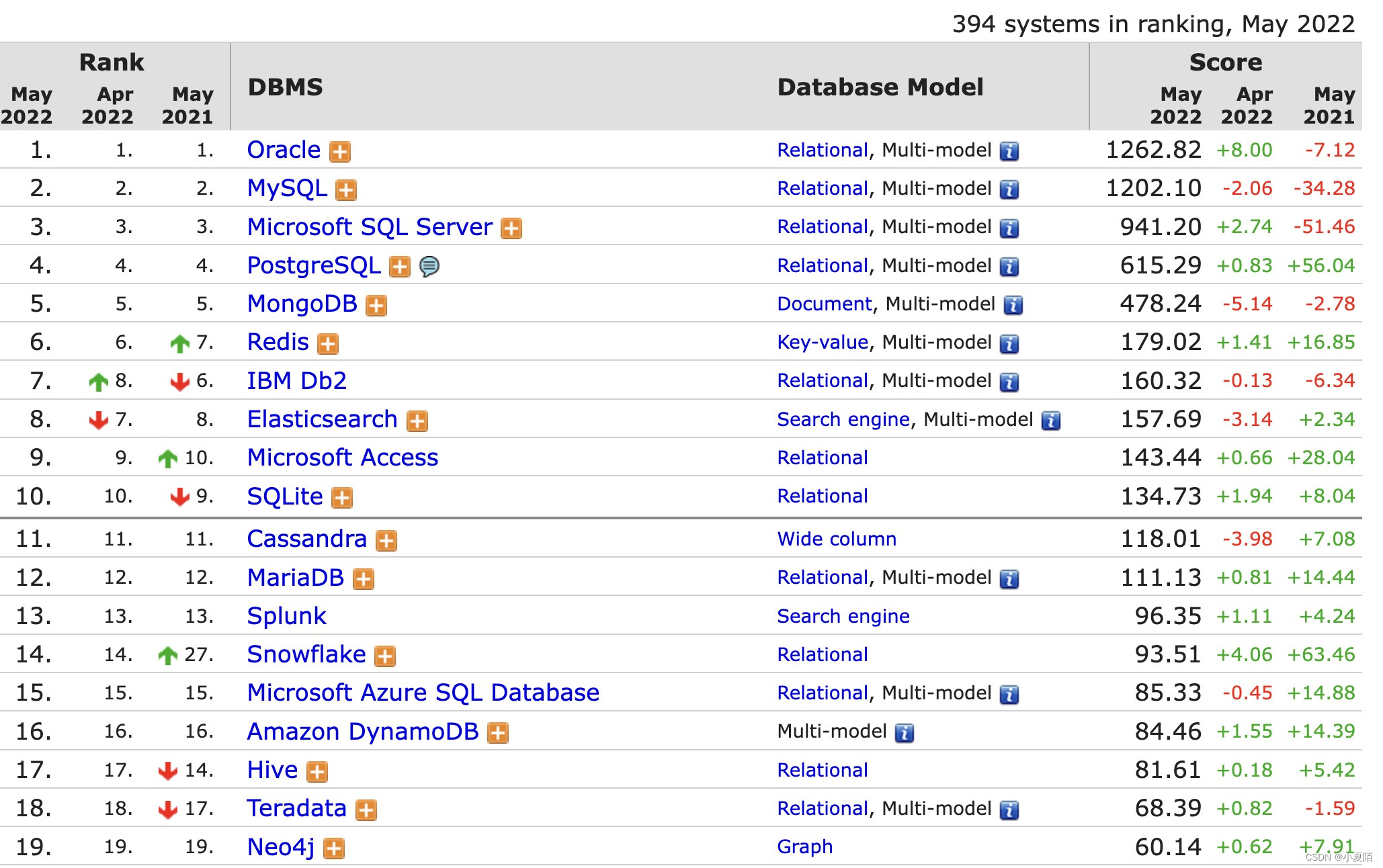1383x868 pixels.
Task: Click info icon in Oracle's model column
Action: 1009,151
